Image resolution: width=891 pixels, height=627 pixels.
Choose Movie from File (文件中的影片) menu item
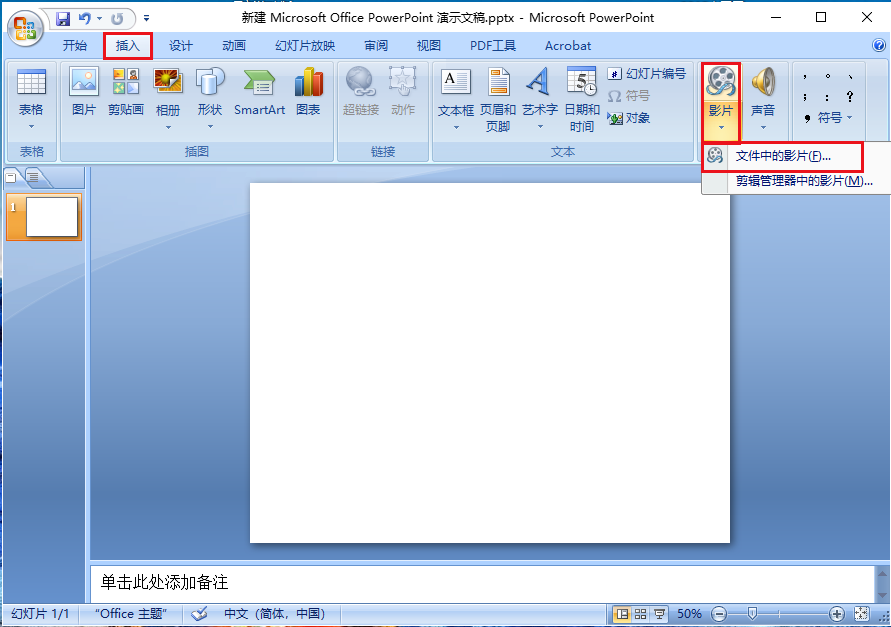click(782, 156)
